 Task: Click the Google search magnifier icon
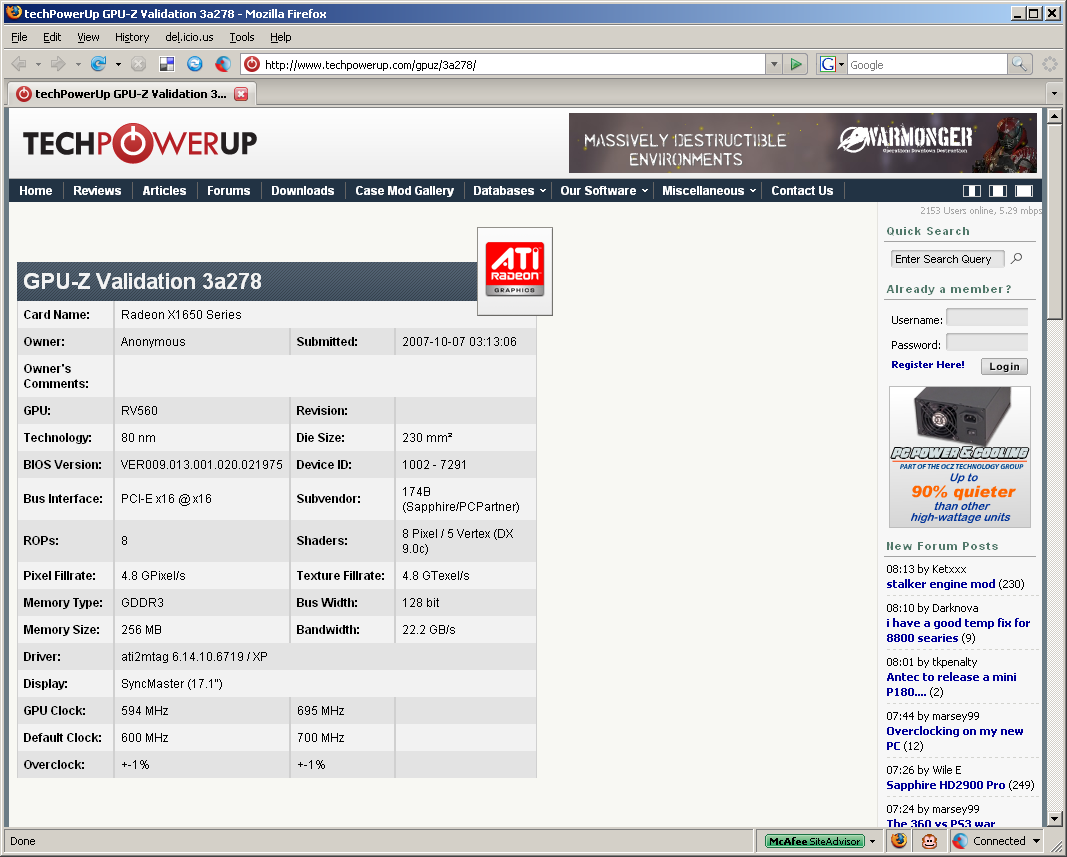tap(1019, 64)
